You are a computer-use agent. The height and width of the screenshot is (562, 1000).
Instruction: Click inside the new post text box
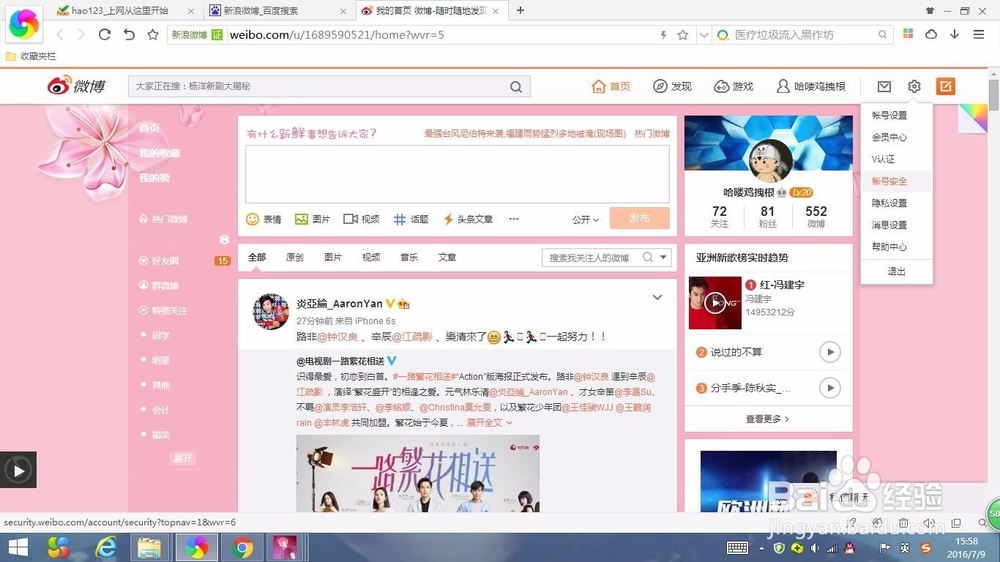[457, 174]
